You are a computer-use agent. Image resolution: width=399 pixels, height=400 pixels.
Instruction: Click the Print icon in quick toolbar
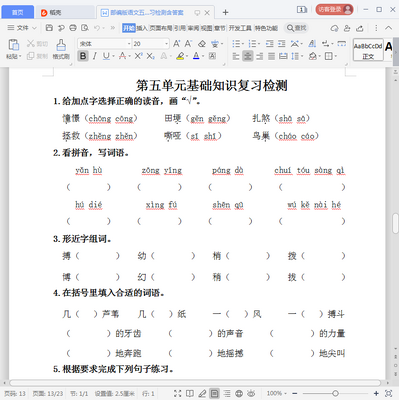[73, 28]
